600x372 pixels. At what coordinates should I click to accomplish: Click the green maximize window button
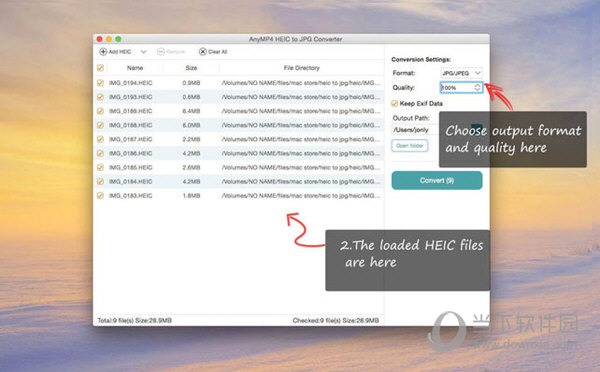tap(118, 39)
